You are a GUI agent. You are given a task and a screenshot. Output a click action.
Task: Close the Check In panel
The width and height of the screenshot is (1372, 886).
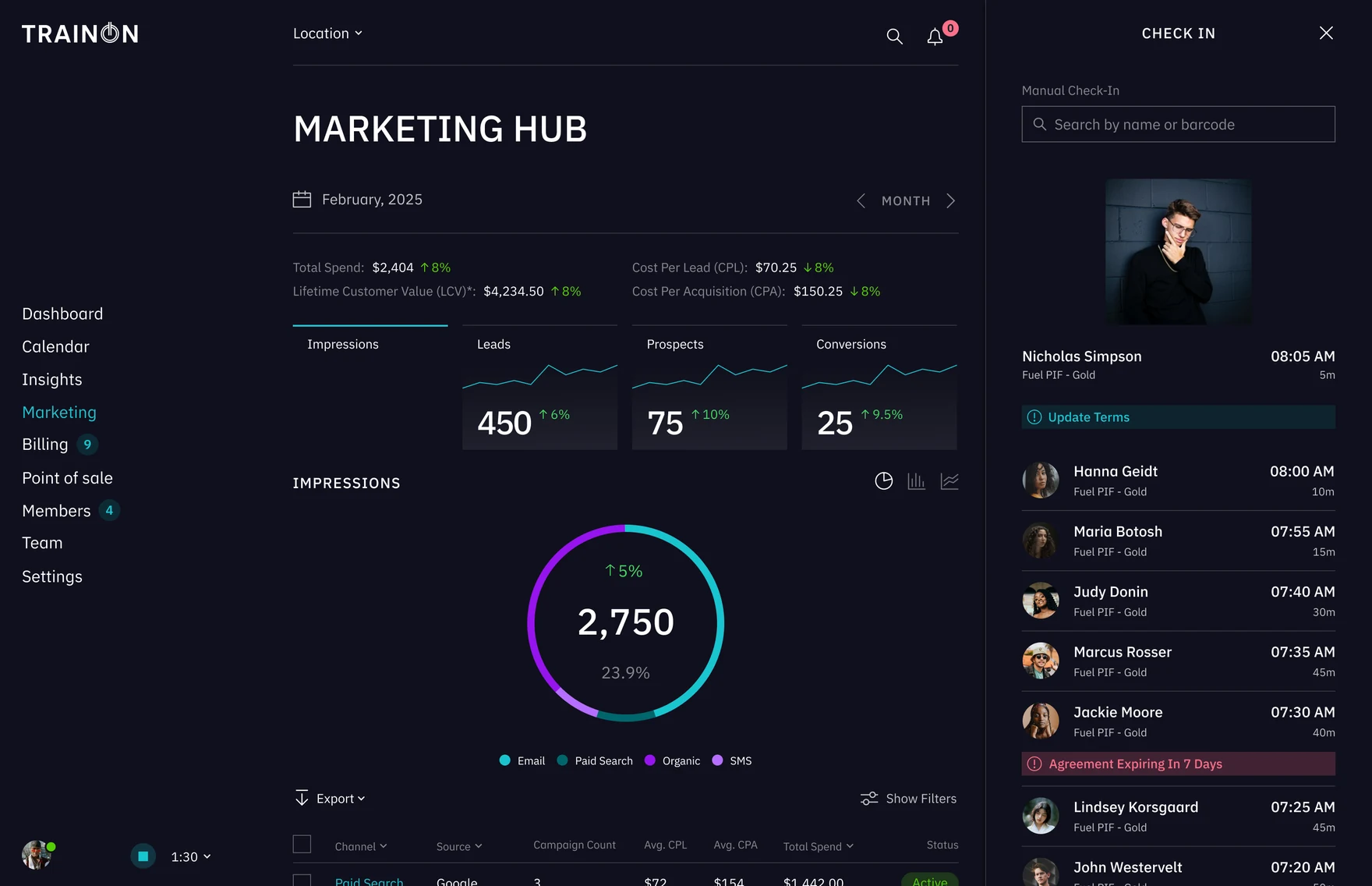pos(1326,33)
